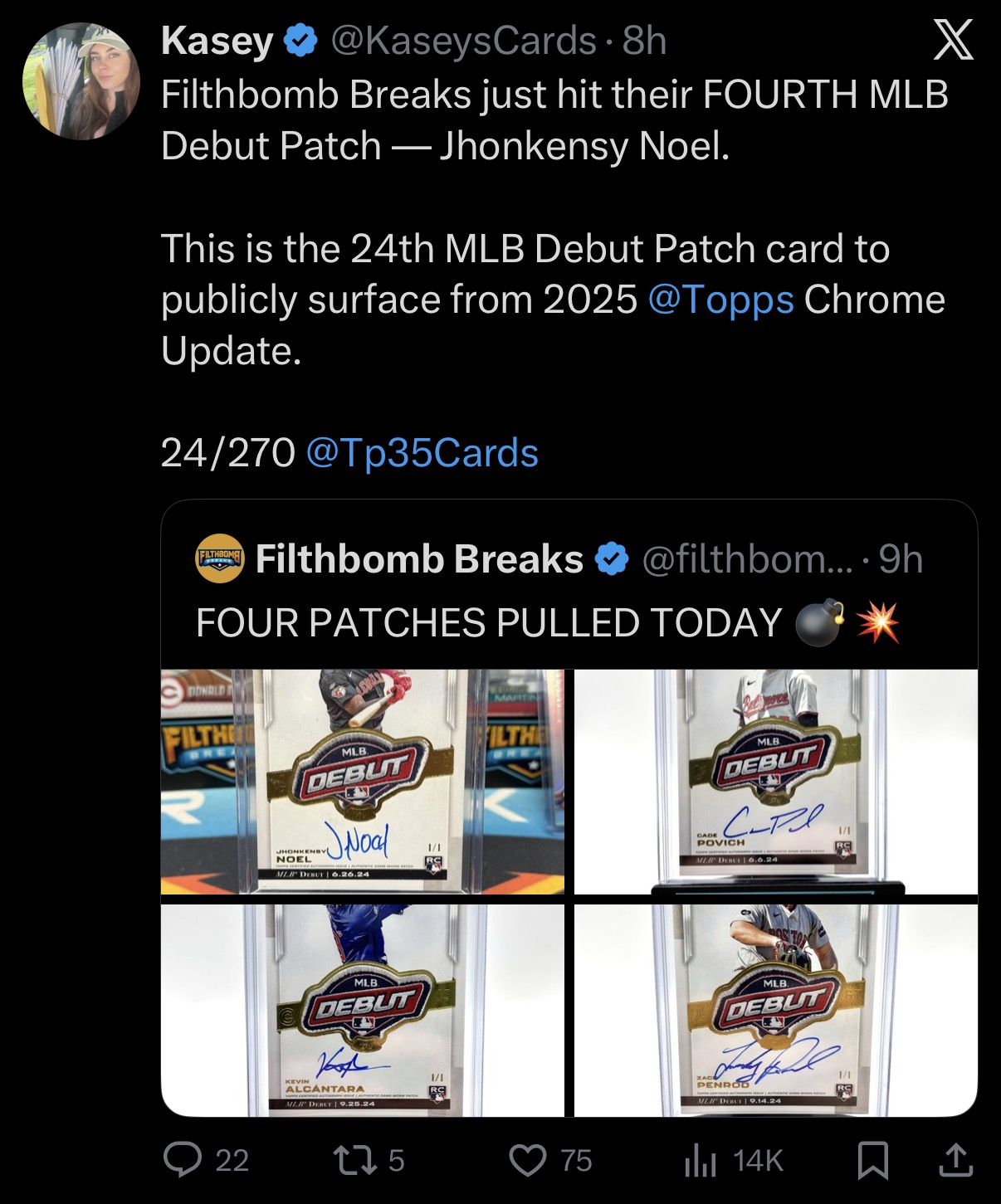This screenshot has height=1204, width=1001.
Task: View analytics via the 14K views icon
Action: [x=700, y=1161]
